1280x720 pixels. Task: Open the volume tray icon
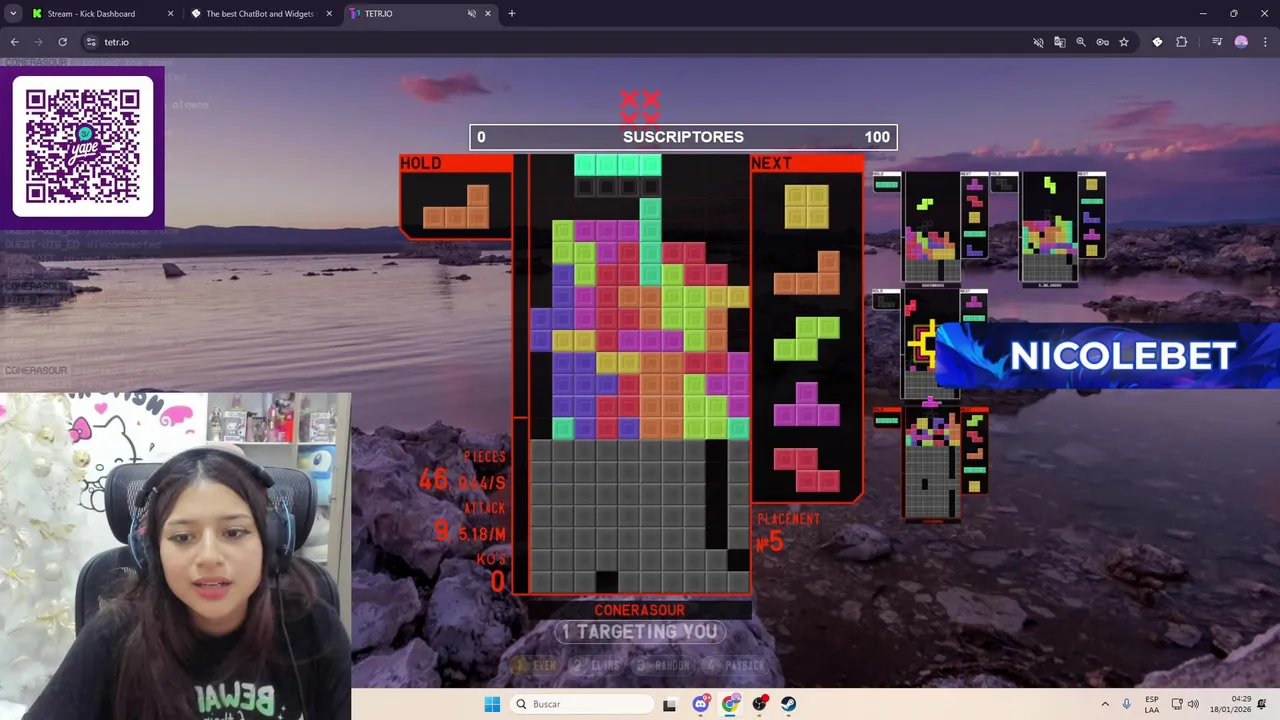(1193, 704)
